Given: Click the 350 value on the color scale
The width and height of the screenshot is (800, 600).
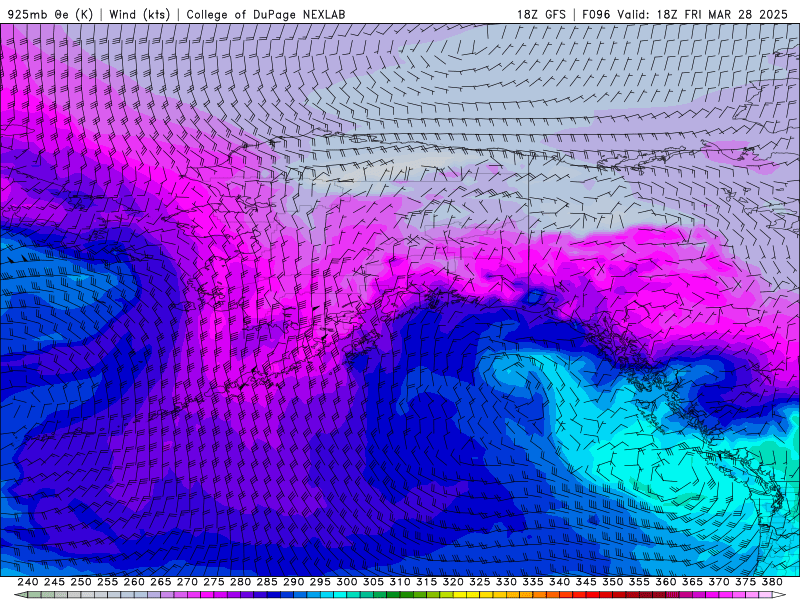Looking at the screenshot, I should point(612,582).
